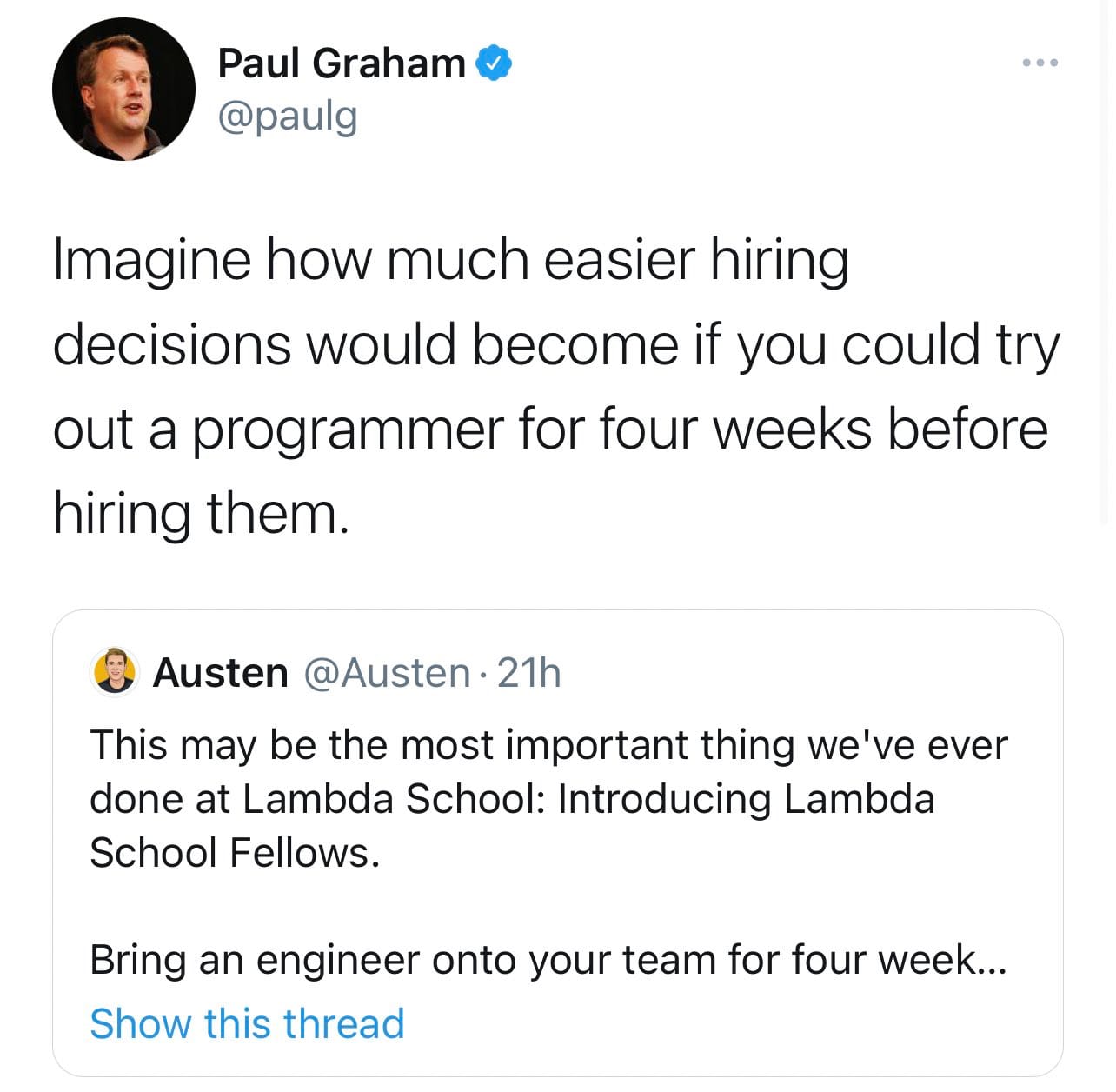Click the blue verified badge
The image size is (1116, 1092).
coord(495,63)
